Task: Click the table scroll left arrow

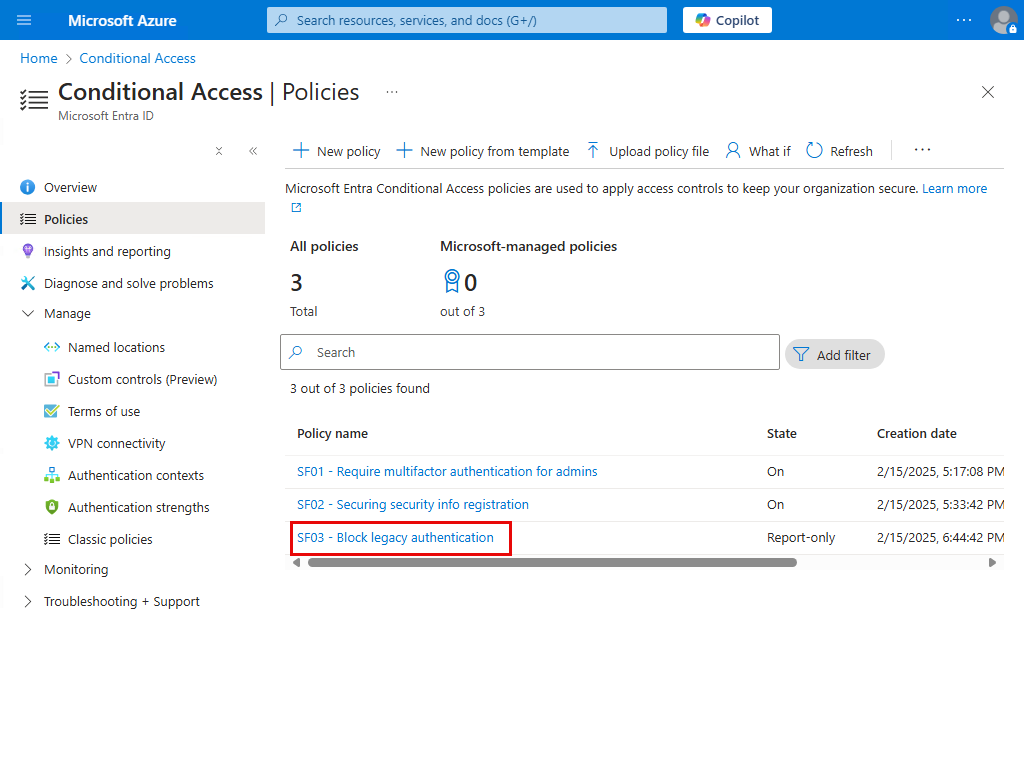Action: [296, 562]
